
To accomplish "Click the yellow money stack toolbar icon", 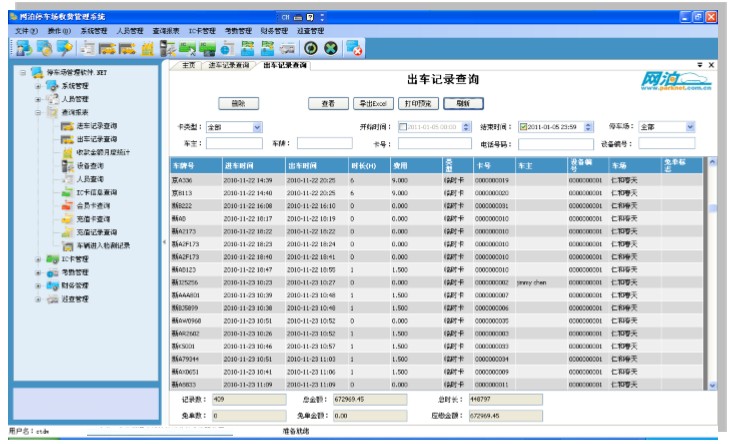I will coord(147,48).
